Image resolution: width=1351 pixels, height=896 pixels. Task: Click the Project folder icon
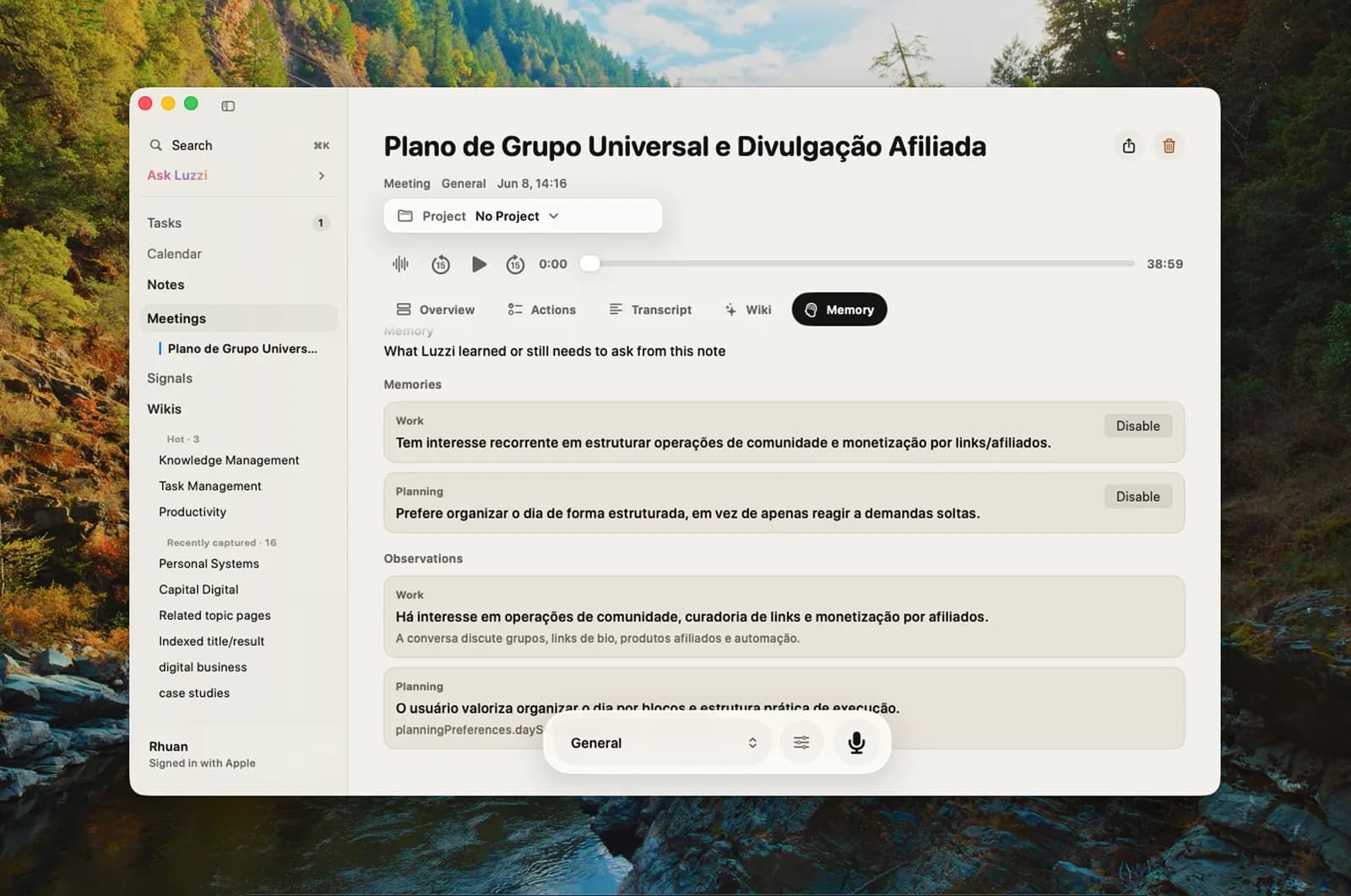(x=405, y=216)
